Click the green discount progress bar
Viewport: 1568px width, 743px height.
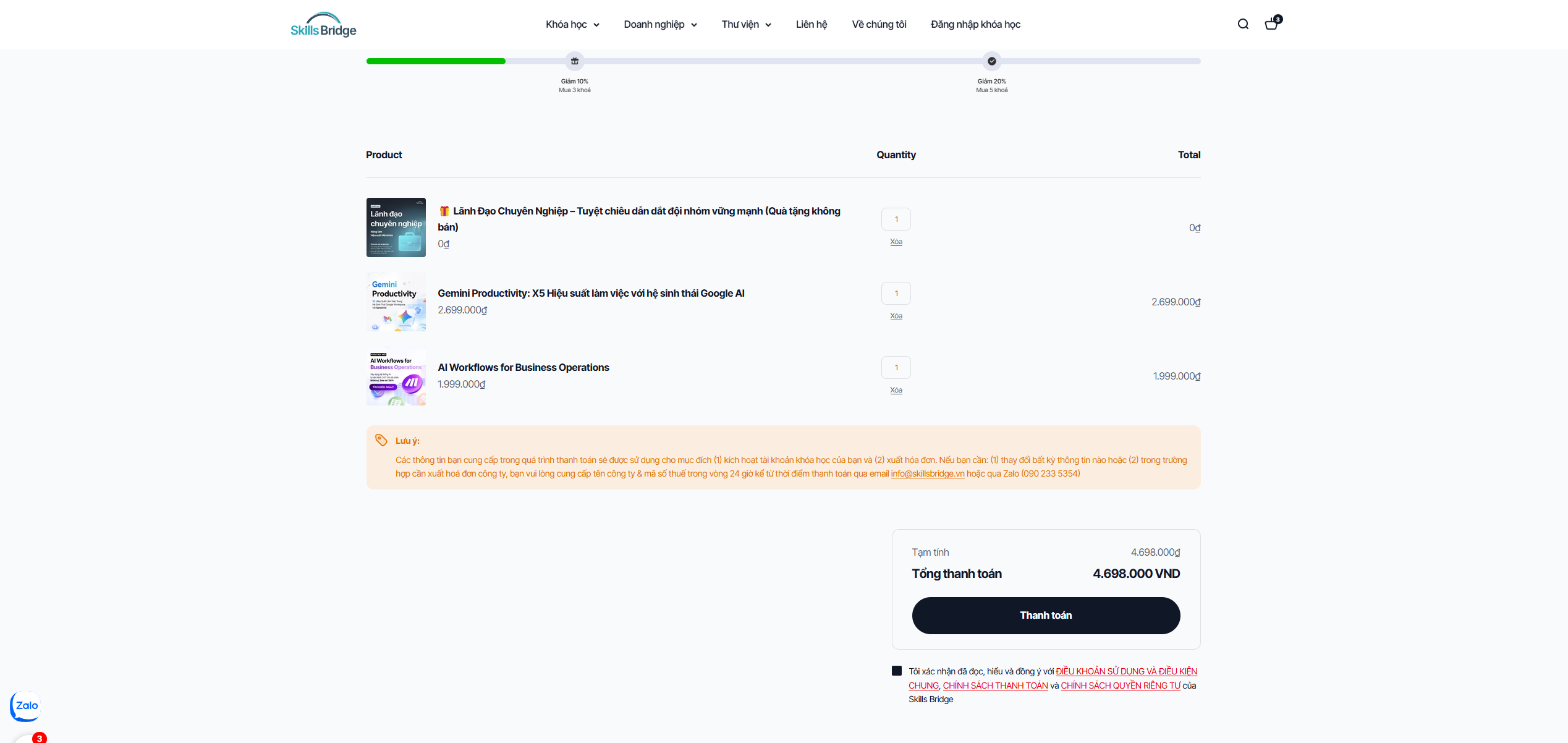(436, 61)
